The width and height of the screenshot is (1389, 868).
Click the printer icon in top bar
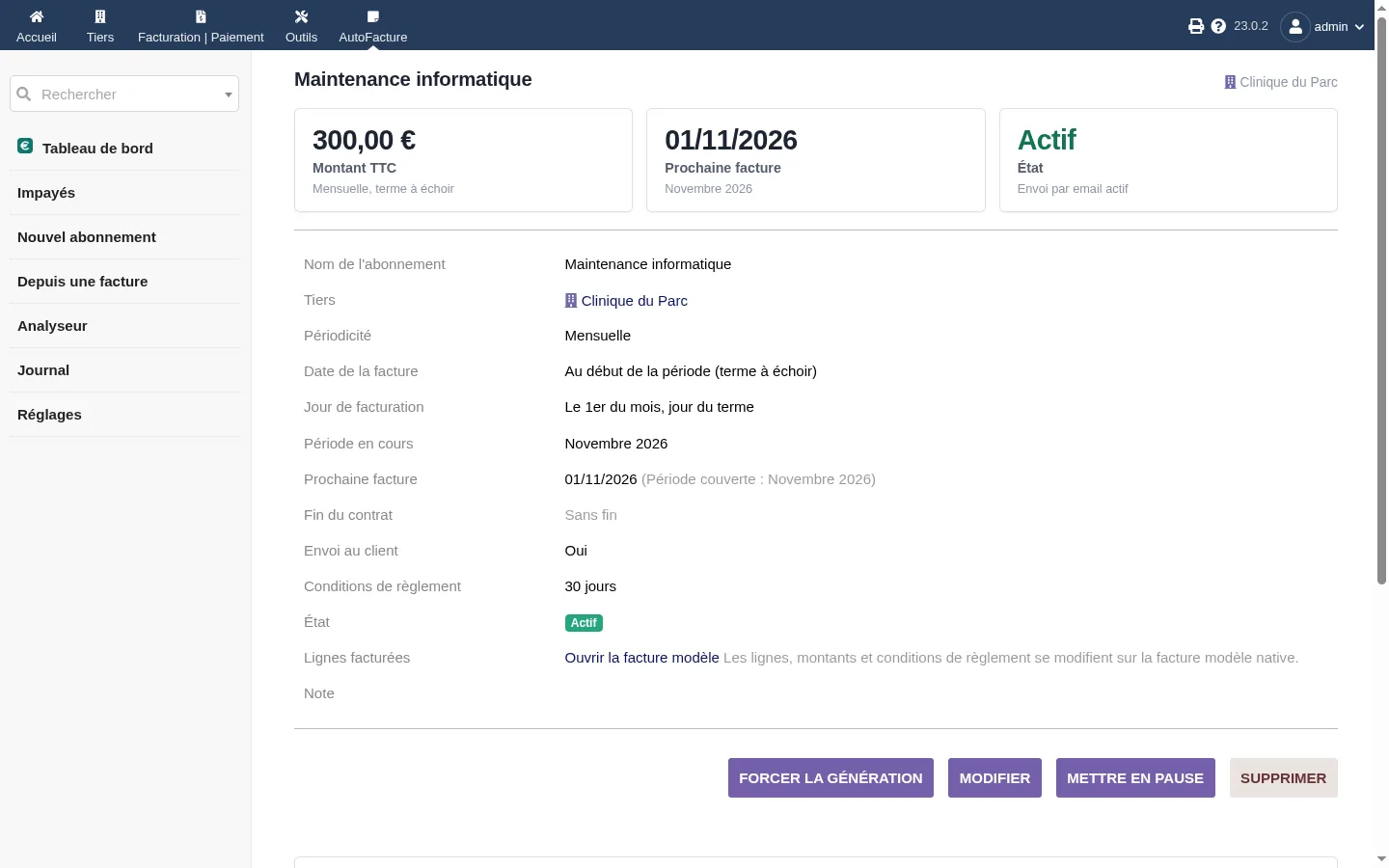1196,26
